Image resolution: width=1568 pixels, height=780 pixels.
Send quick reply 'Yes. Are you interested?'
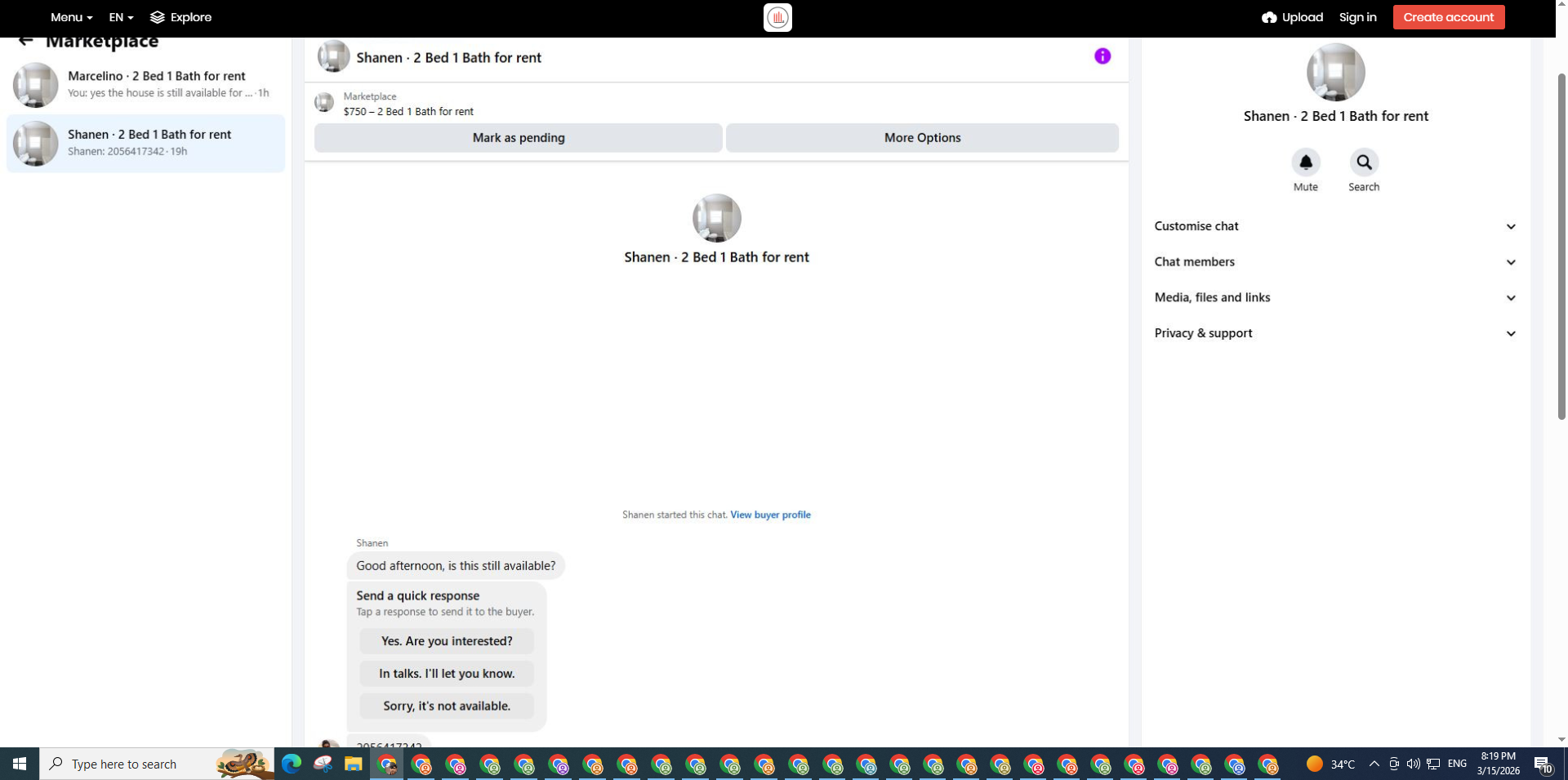[447, 641]
